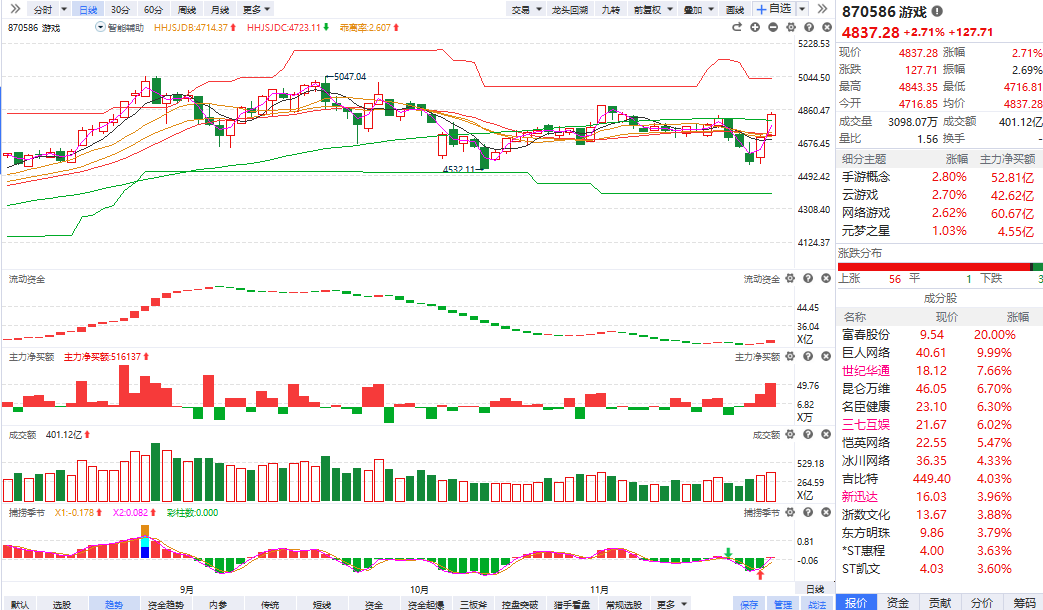Viewport: 1043px width, 610px height.
Task: Open help icon of 捕捞季节 indicator
Action: coord(806,513)
